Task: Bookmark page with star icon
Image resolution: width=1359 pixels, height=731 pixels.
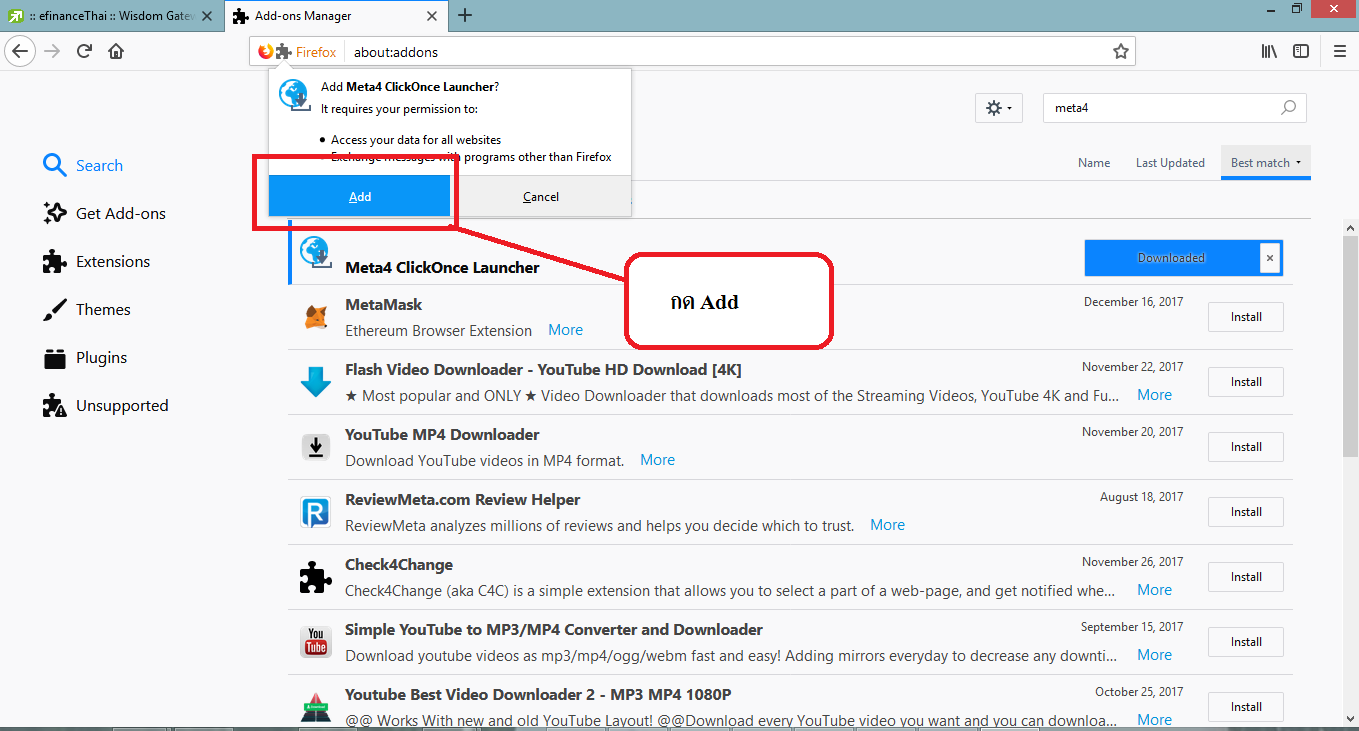Action: (x=1120, y=51)
